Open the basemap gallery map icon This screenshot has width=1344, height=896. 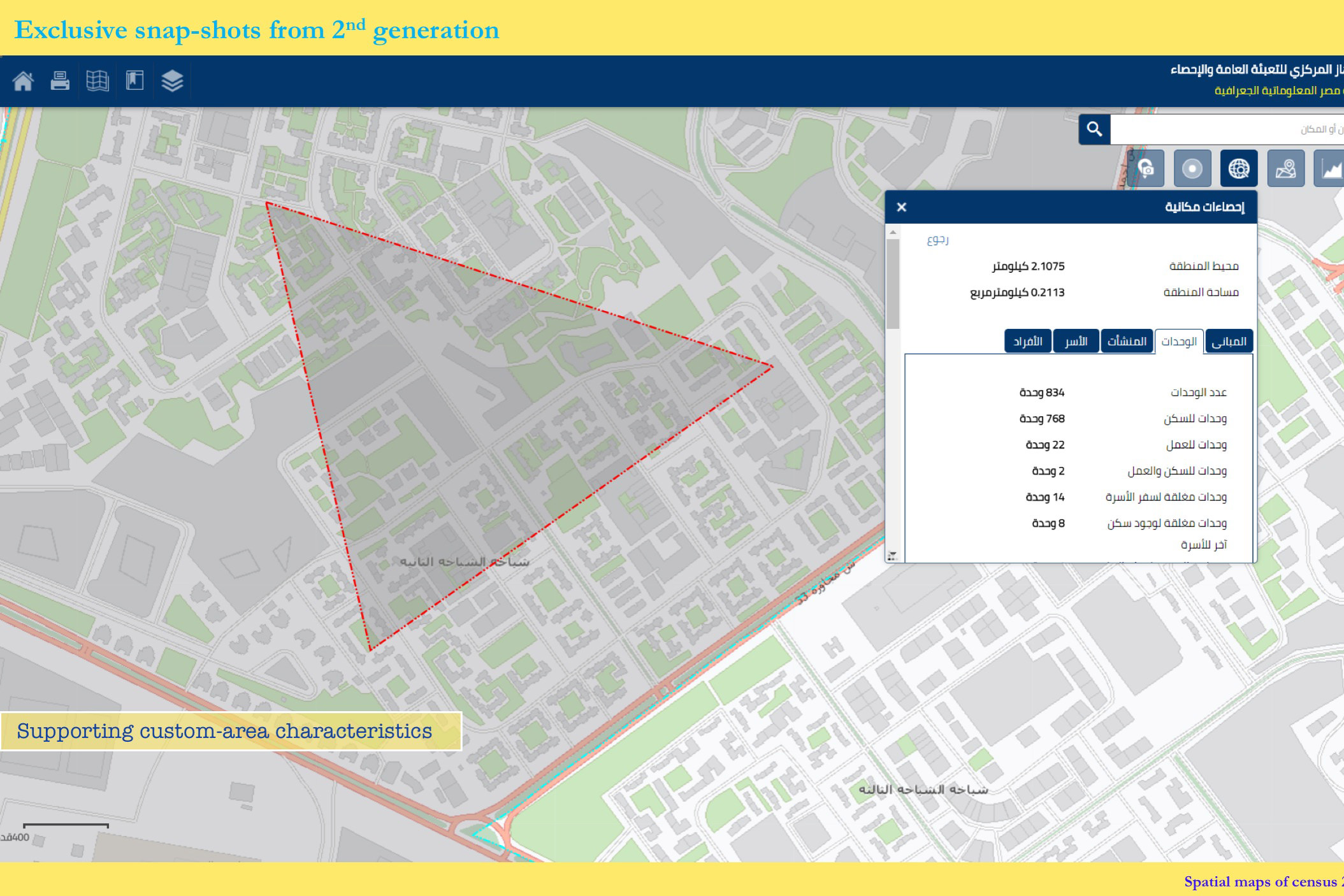(98, 81)
